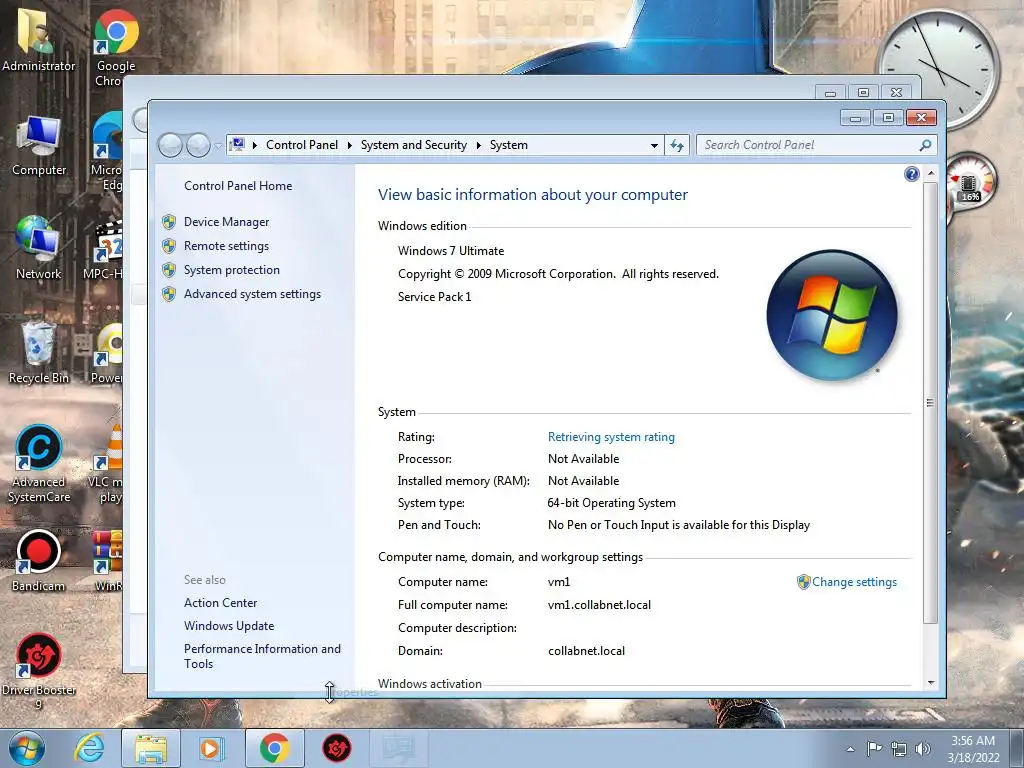This screenshot has height=768, width=1024.
Task: Click Change settings for computer name
Action: 854,582
